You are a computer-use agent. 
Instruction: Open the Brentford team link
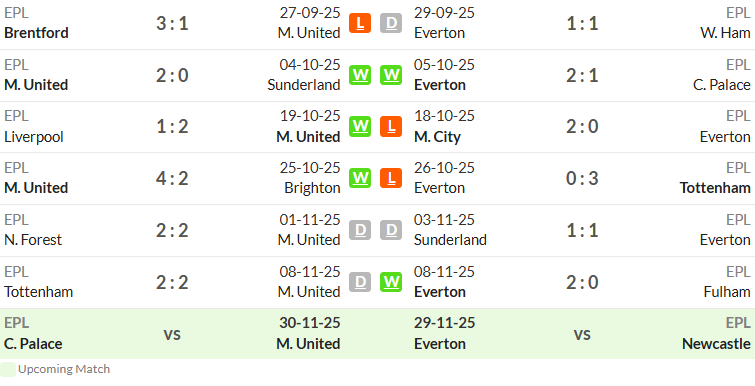pos(37,33)
